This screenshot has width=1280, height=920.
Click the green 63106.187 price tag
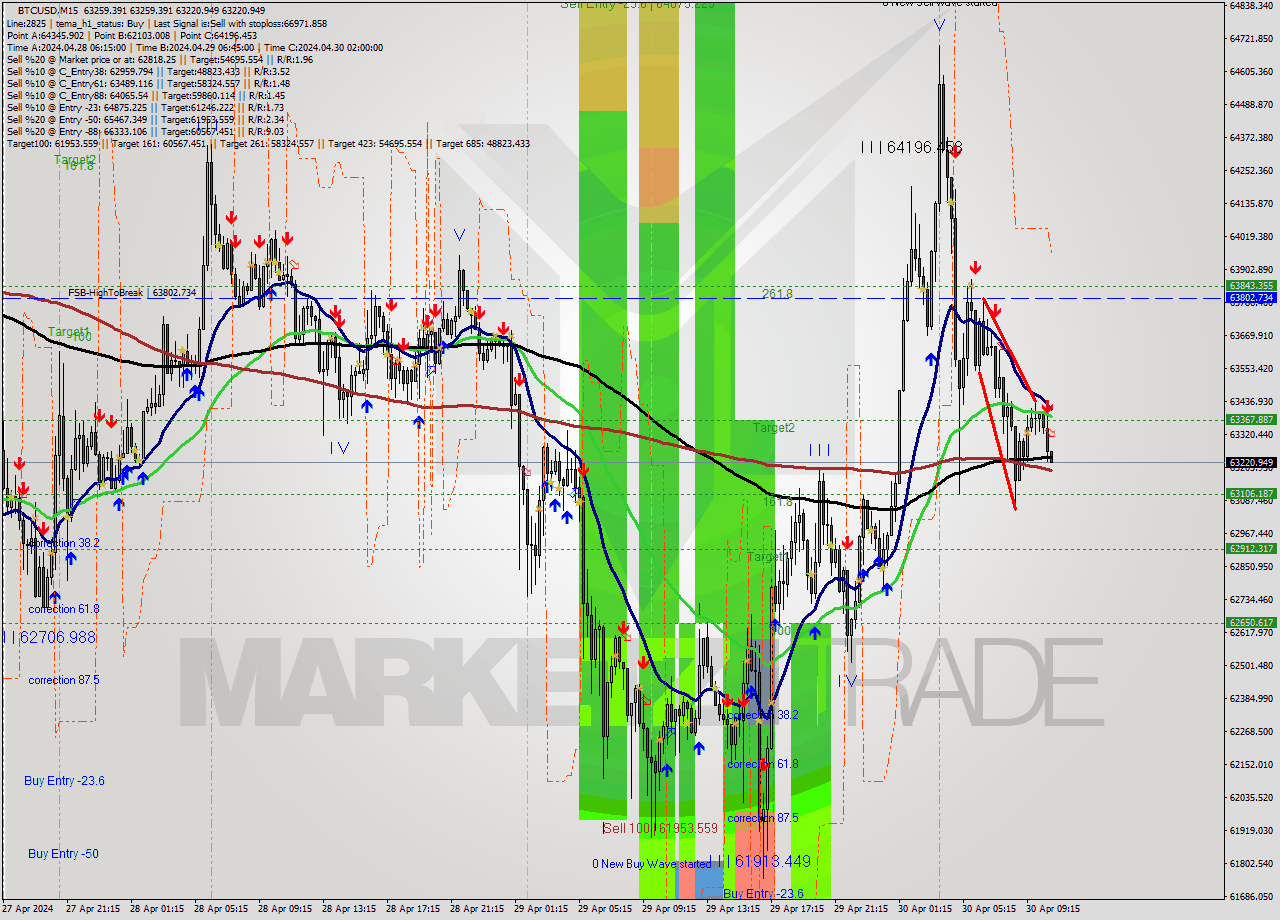coord(1250,493)
